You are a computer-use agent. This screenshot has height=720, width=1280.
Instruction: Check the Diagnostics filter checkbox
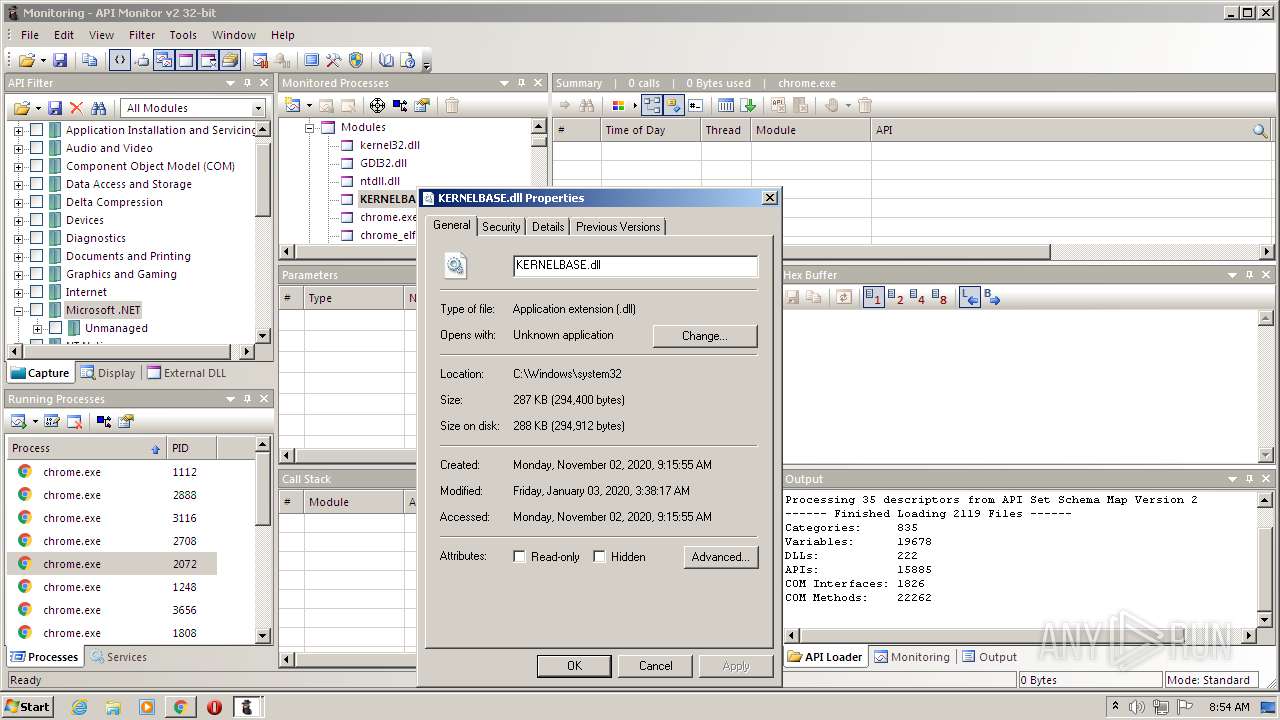pyautogui.click(x=37, y=238)
